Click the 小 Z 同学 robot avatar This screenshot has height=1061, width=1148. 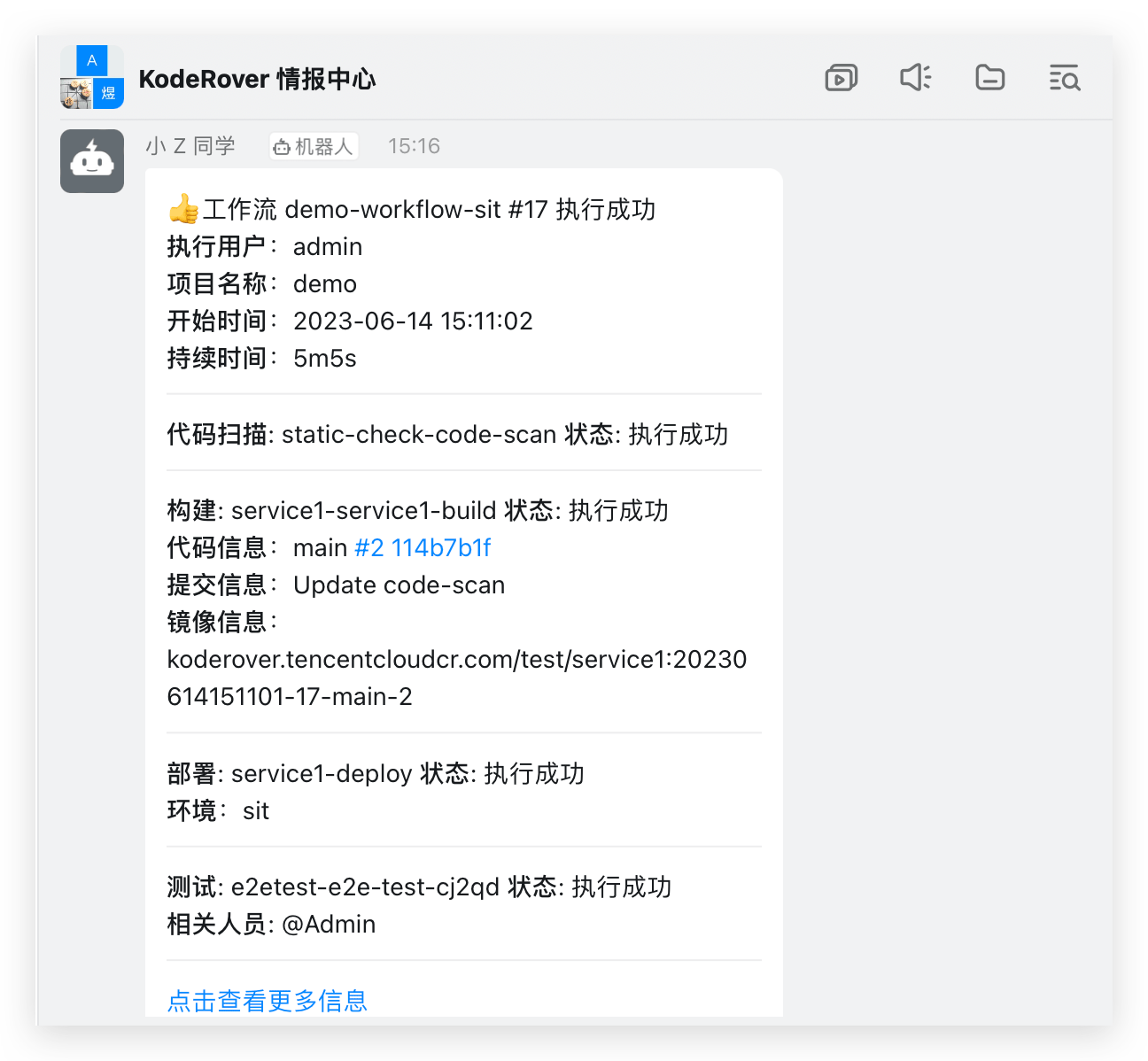click(92, 161)
